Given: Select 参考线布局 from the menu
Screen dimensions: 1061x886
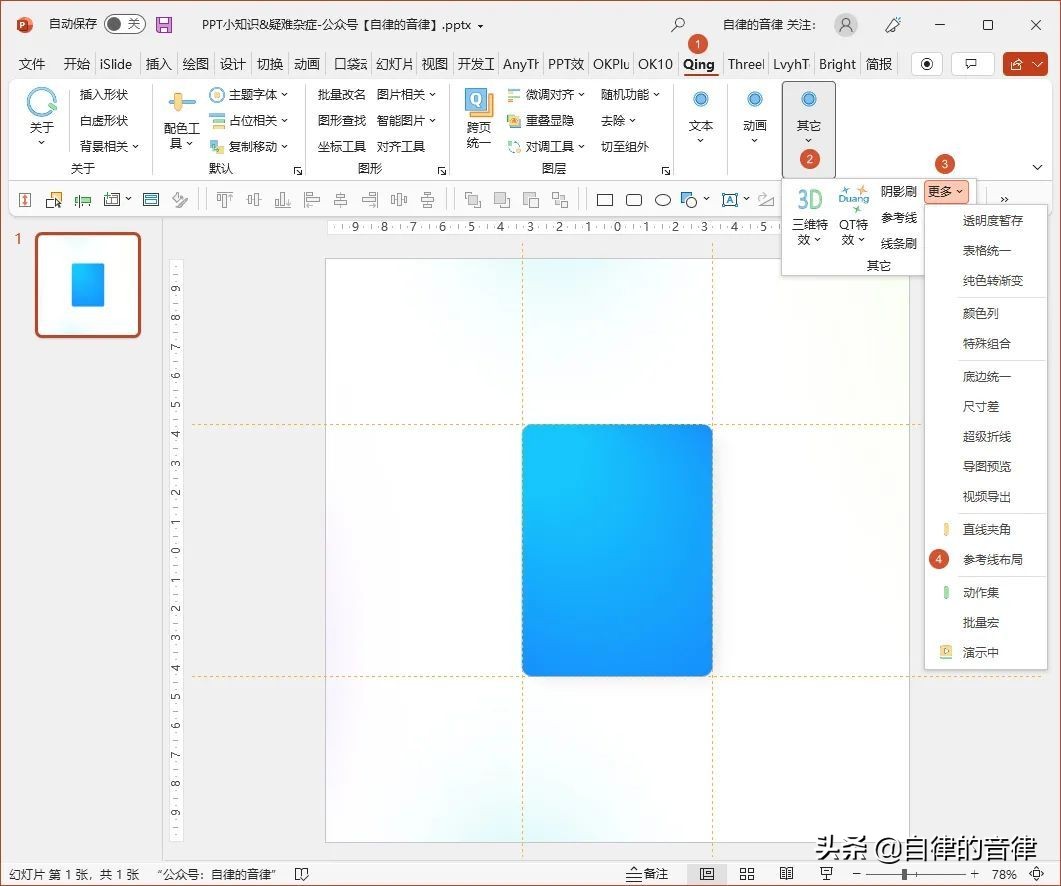Looking at the screenshot, I should (x=992, y=560).
